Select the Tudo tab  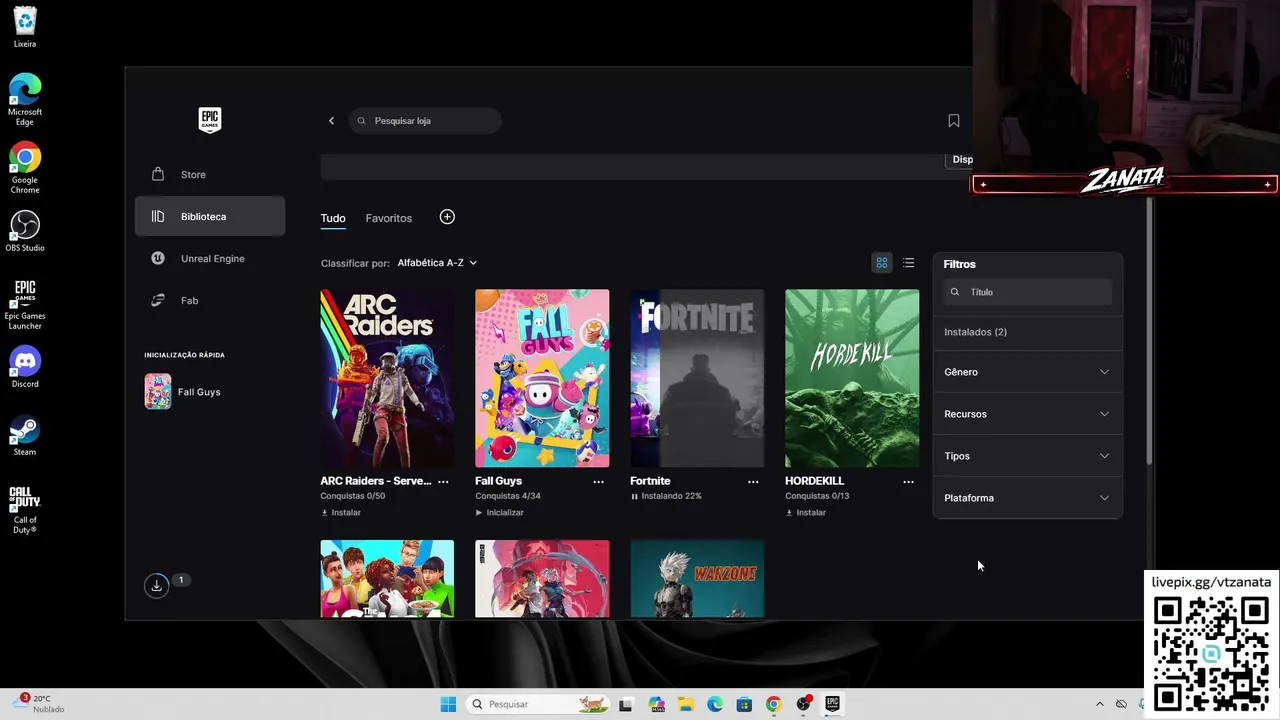tap(333, 218)
